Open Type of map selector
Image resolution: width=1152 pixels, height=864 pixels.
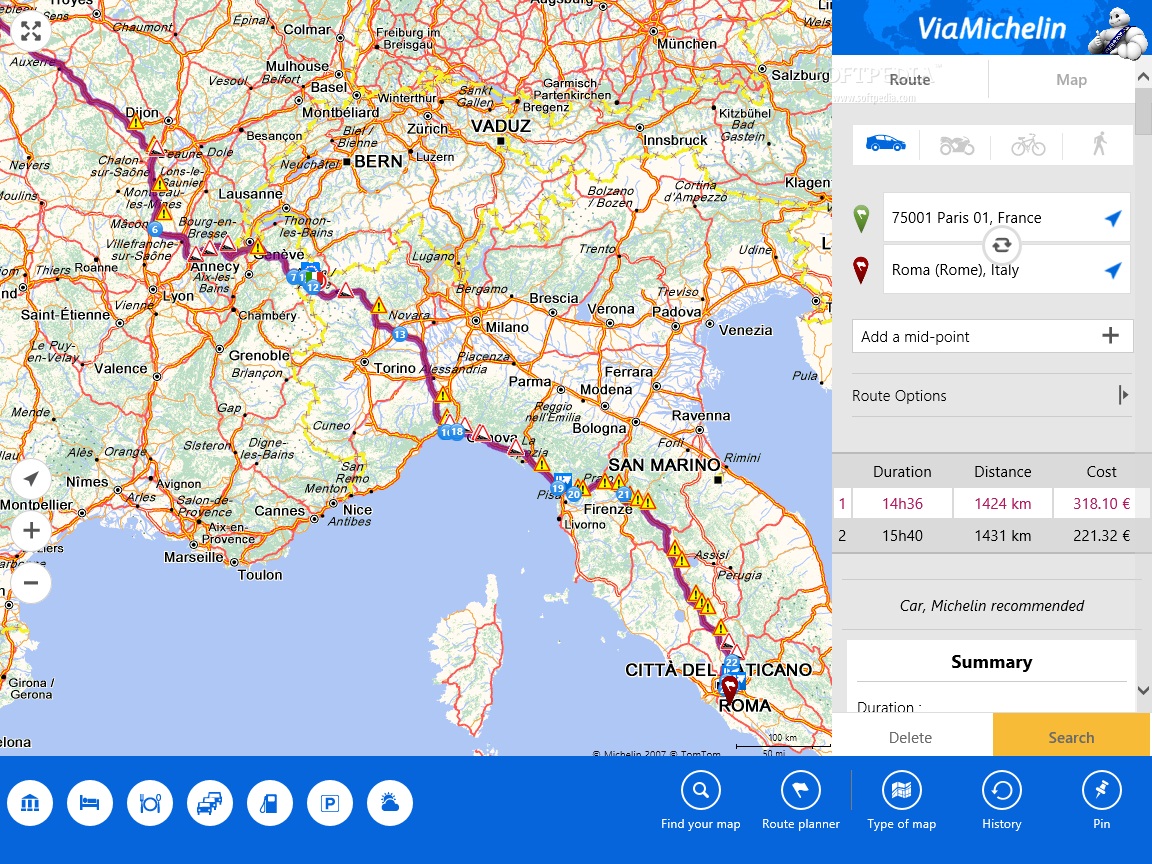[901, 801]
